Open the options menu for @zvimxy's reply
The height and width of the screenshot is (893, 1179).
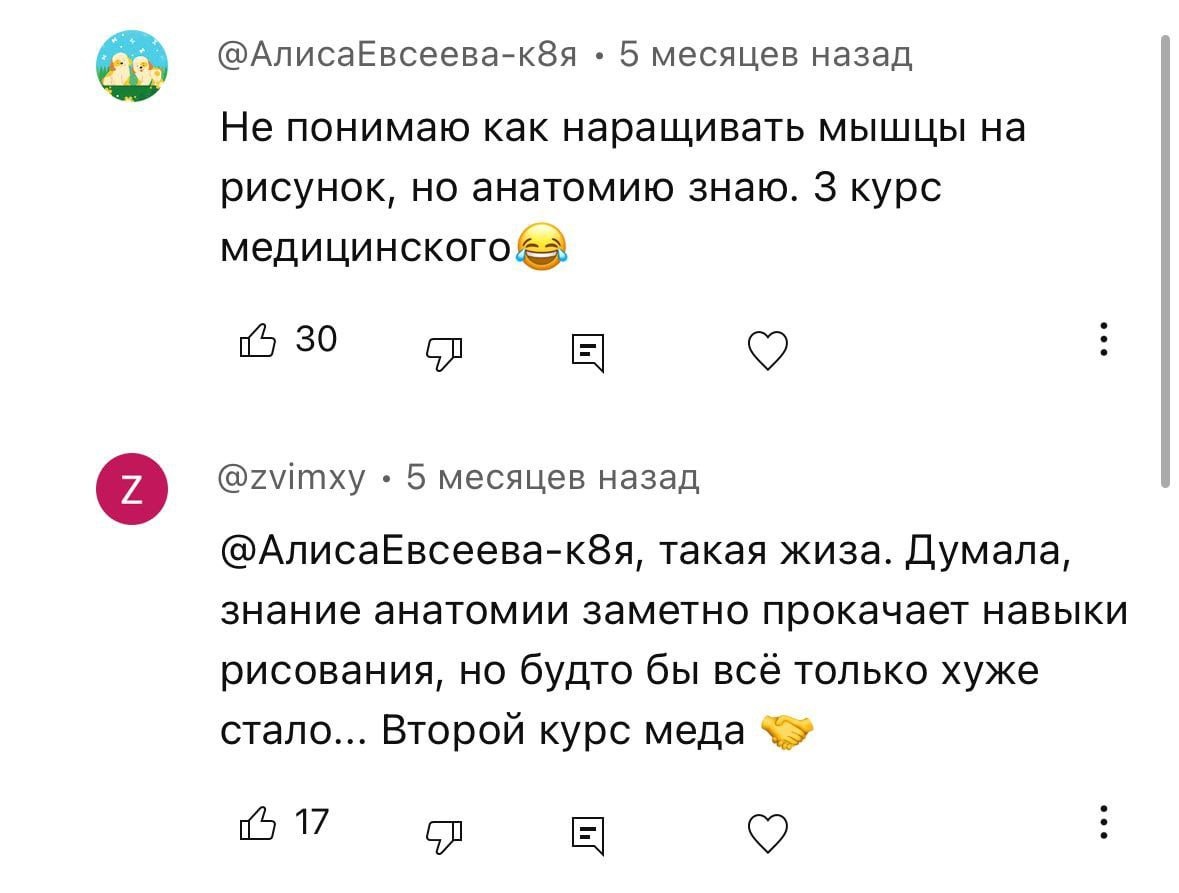[1103, 823]
